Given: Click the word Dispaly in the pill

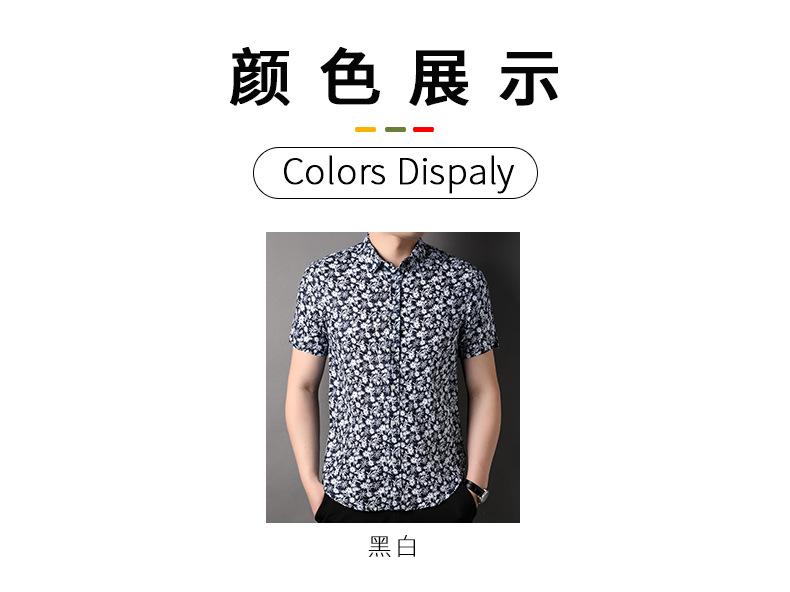Looking at the screenshot, I should pos(455,173).
